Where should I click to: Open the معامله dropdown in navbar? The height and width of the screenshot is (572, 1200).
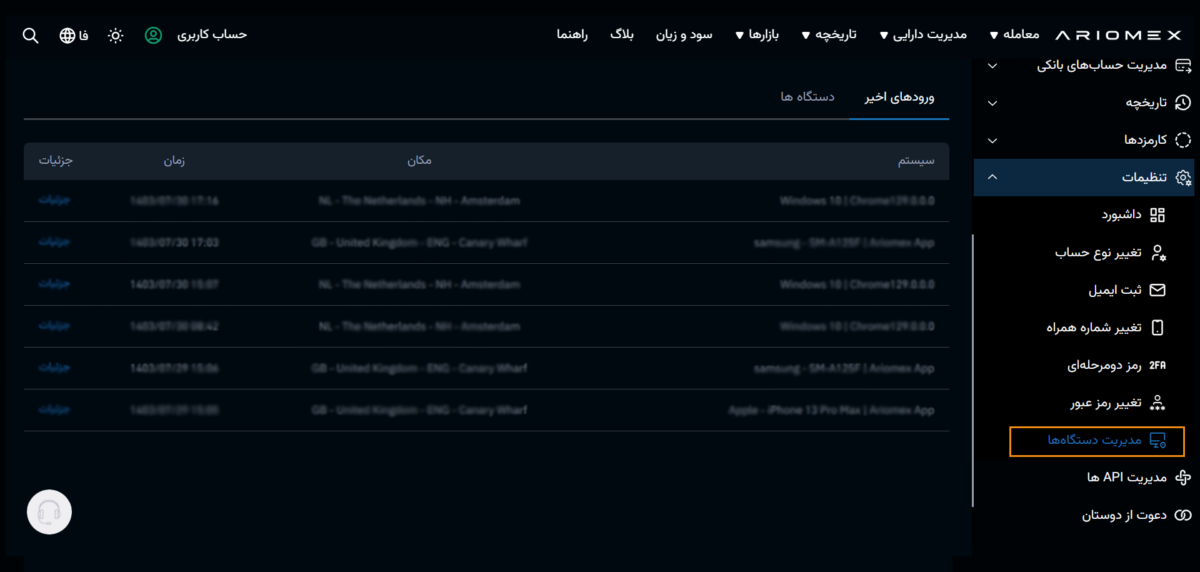click(1014, 35)
